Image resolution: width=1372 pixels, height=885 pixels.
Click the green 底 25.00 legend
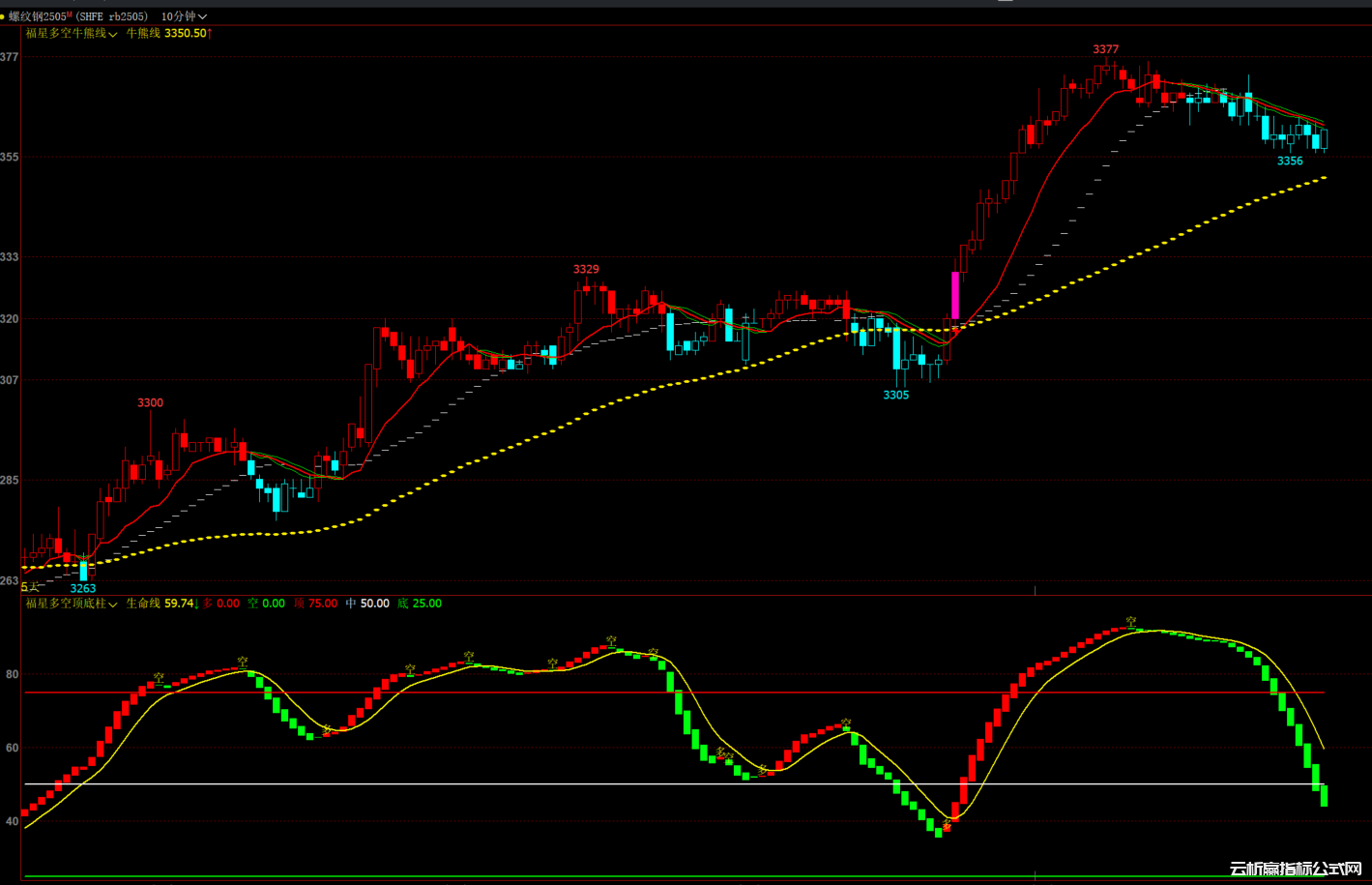[420, 604]
